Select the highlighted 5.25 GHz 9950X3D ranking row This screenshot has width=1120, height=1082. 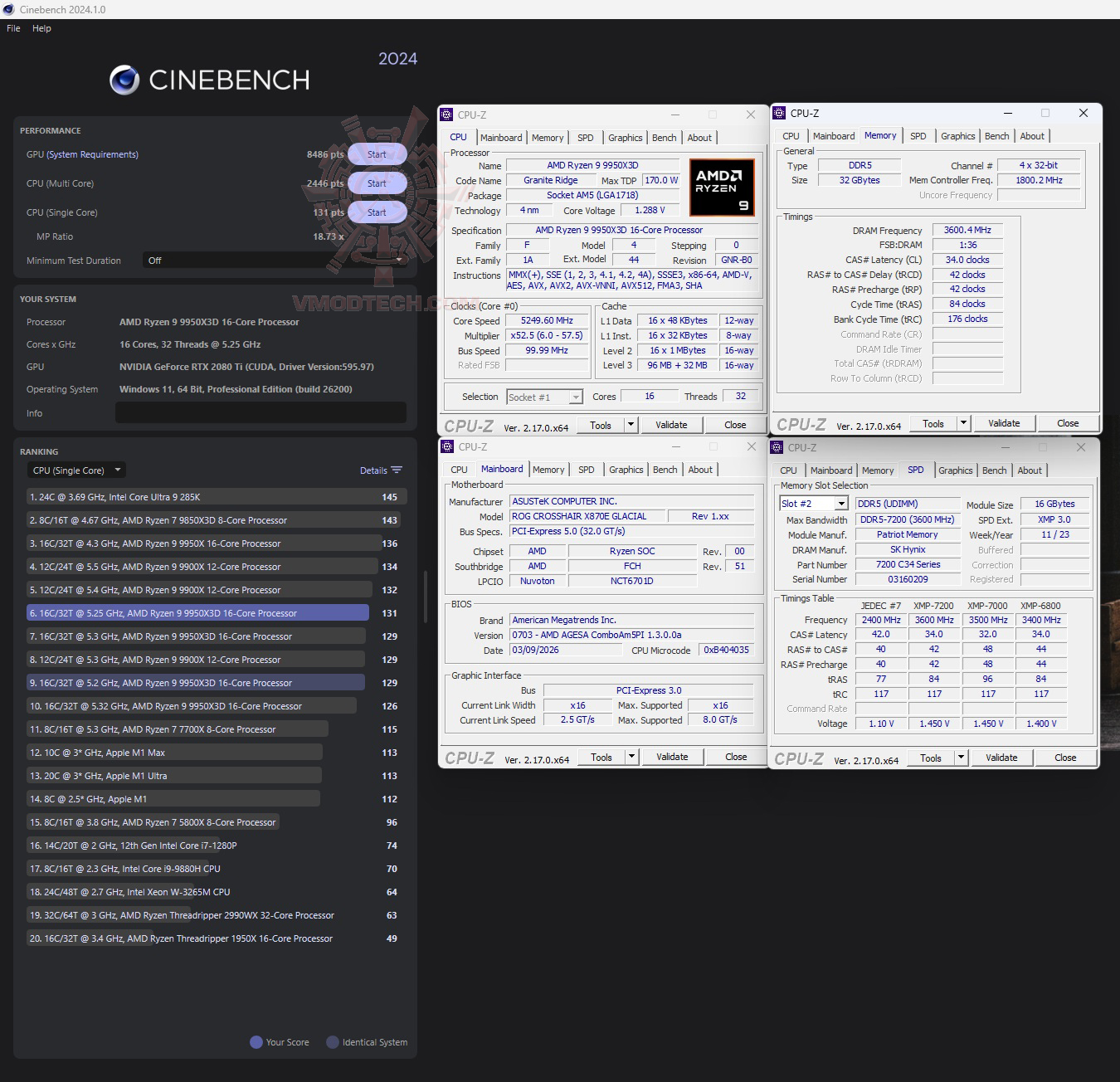tap(217, 613)
